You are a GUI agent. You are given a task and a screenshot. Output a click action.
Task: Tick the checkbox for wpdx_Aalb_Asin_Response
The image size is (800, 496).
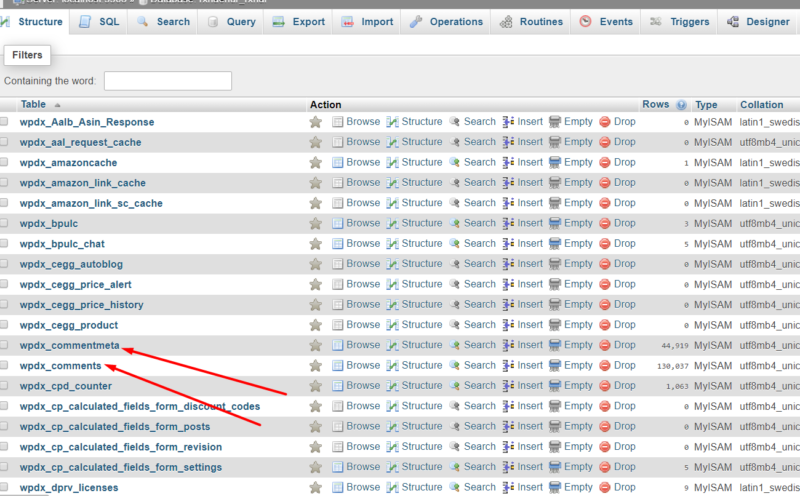4,121
